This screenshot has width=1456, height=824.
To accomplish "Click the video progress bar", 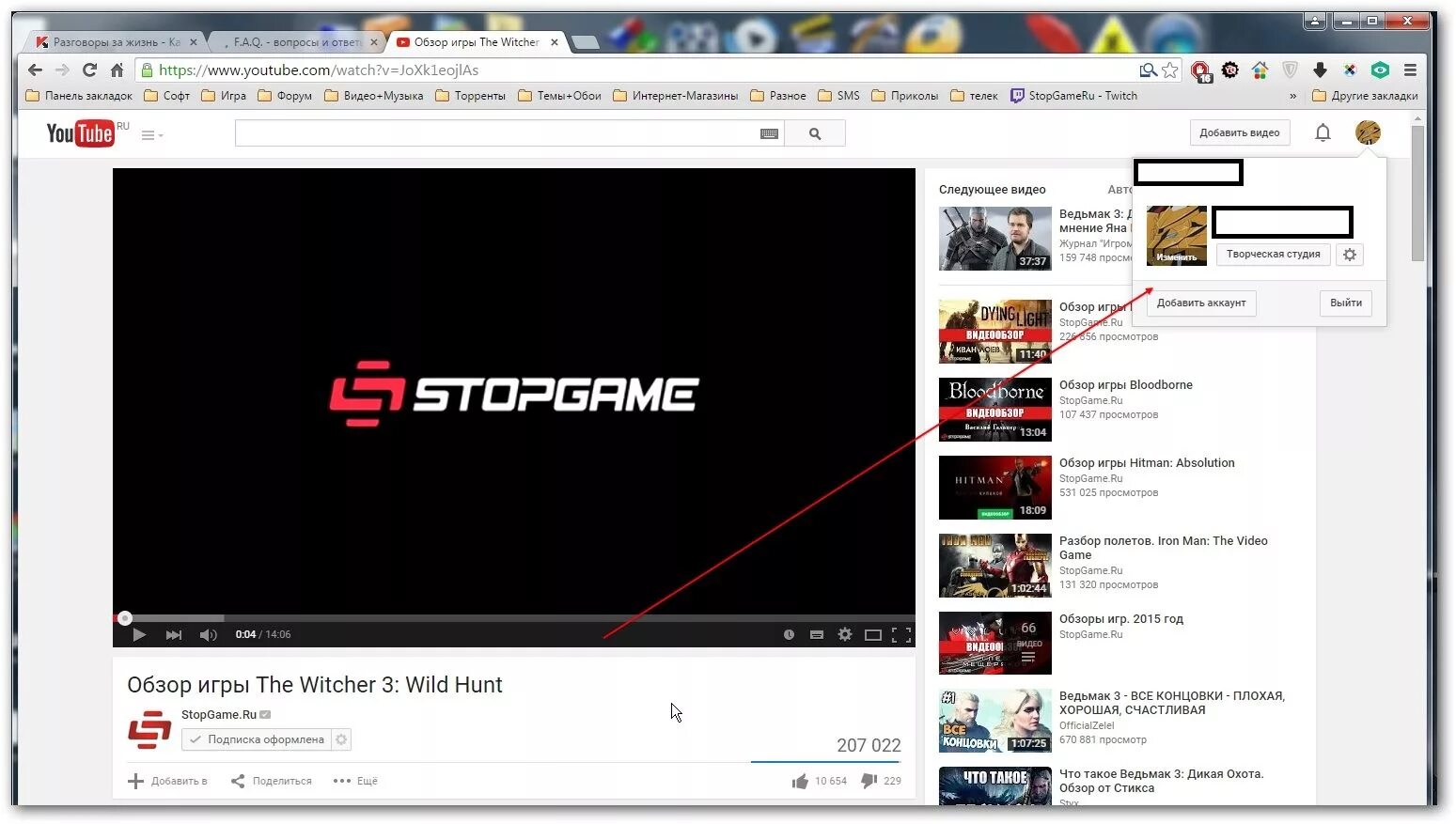I will coord(514,618).
